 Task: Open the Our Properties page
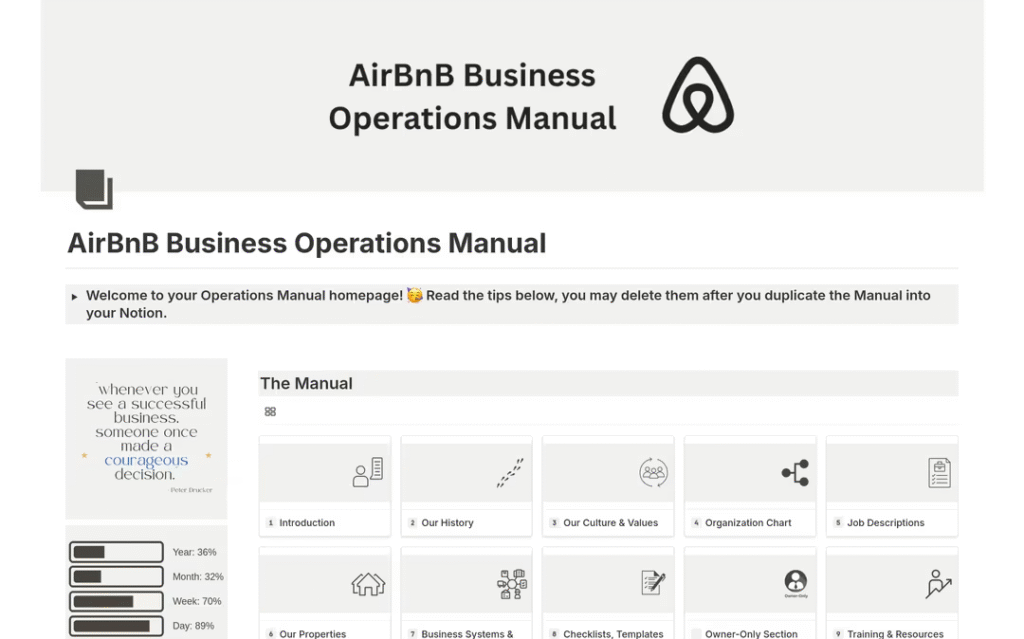coord(312,634)
